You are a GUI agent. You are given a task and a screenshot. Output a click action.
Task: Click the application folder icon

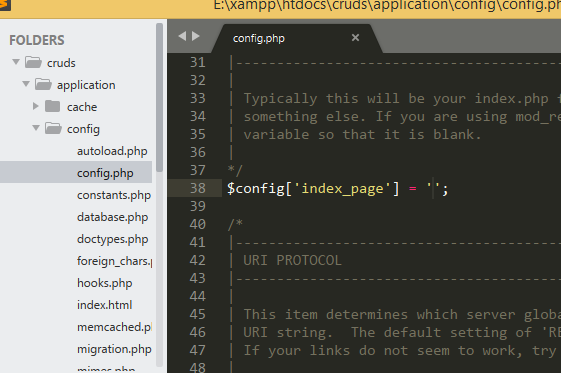(43, 84)
